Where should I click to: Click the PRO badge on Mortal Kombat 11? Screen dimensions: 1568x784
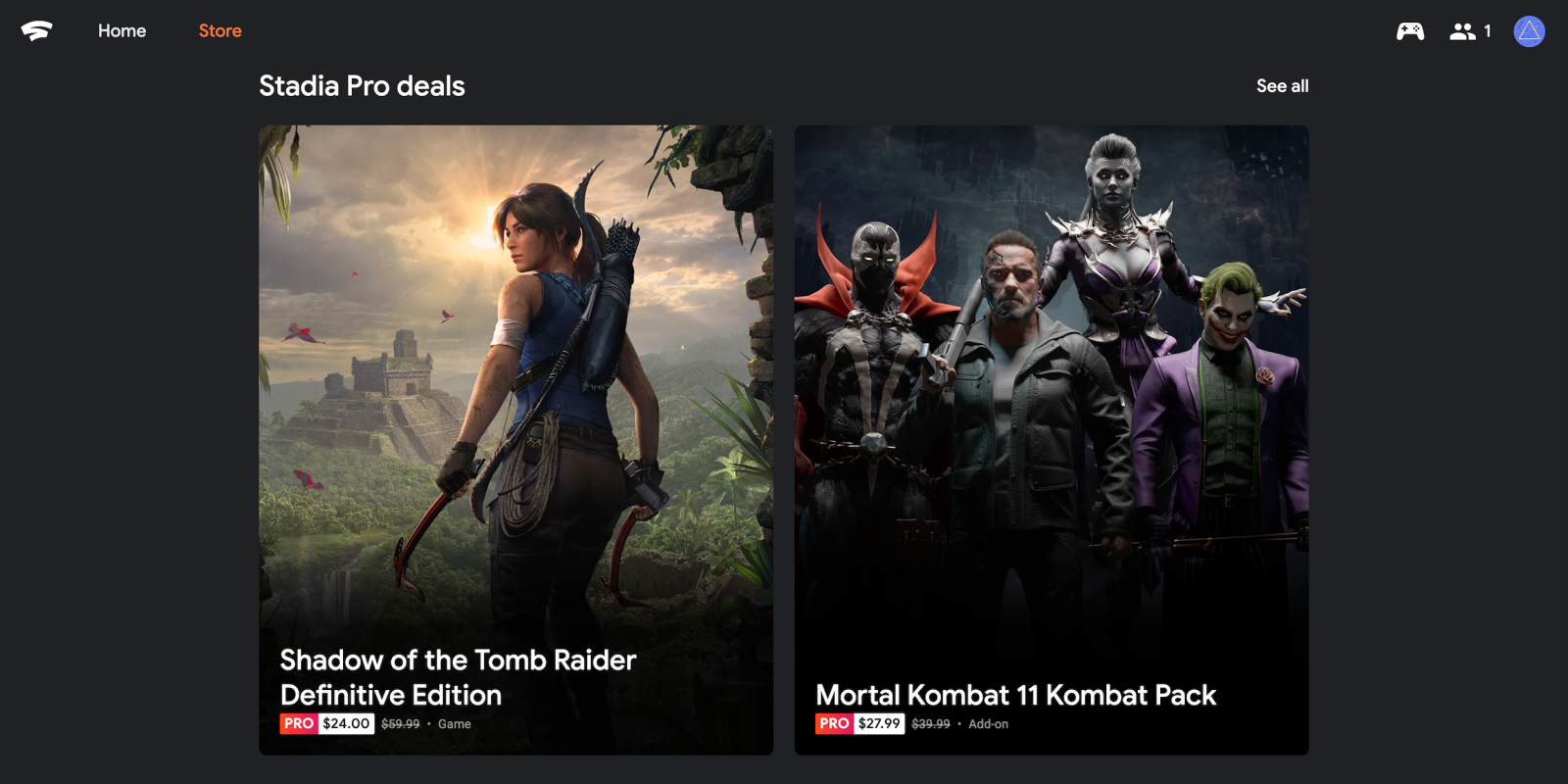click(834, 723)
